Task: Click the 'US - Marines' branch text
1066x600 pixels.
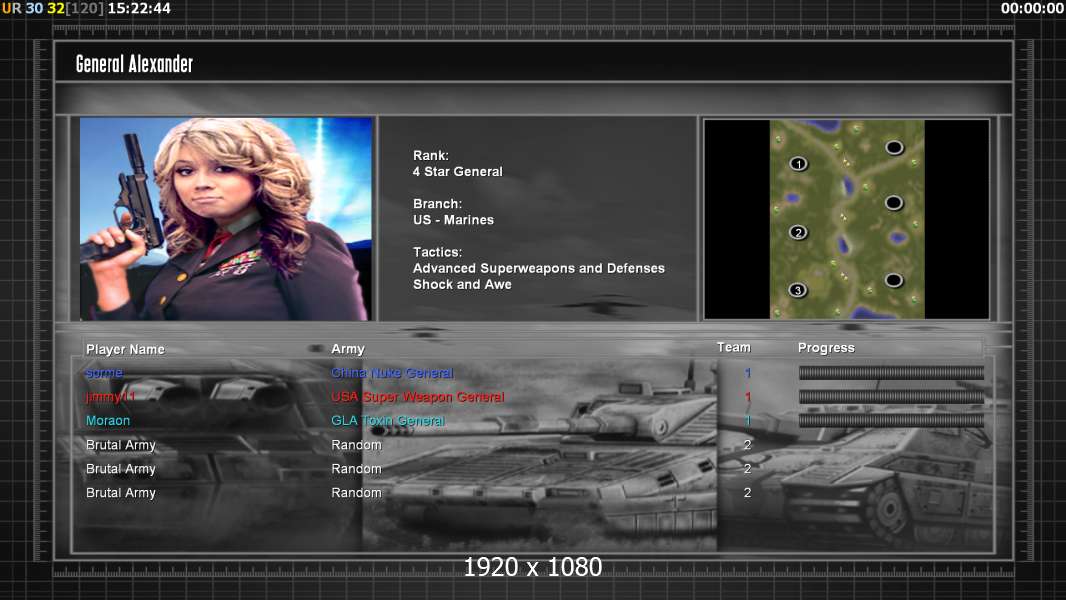Action: tap(453, 220)
